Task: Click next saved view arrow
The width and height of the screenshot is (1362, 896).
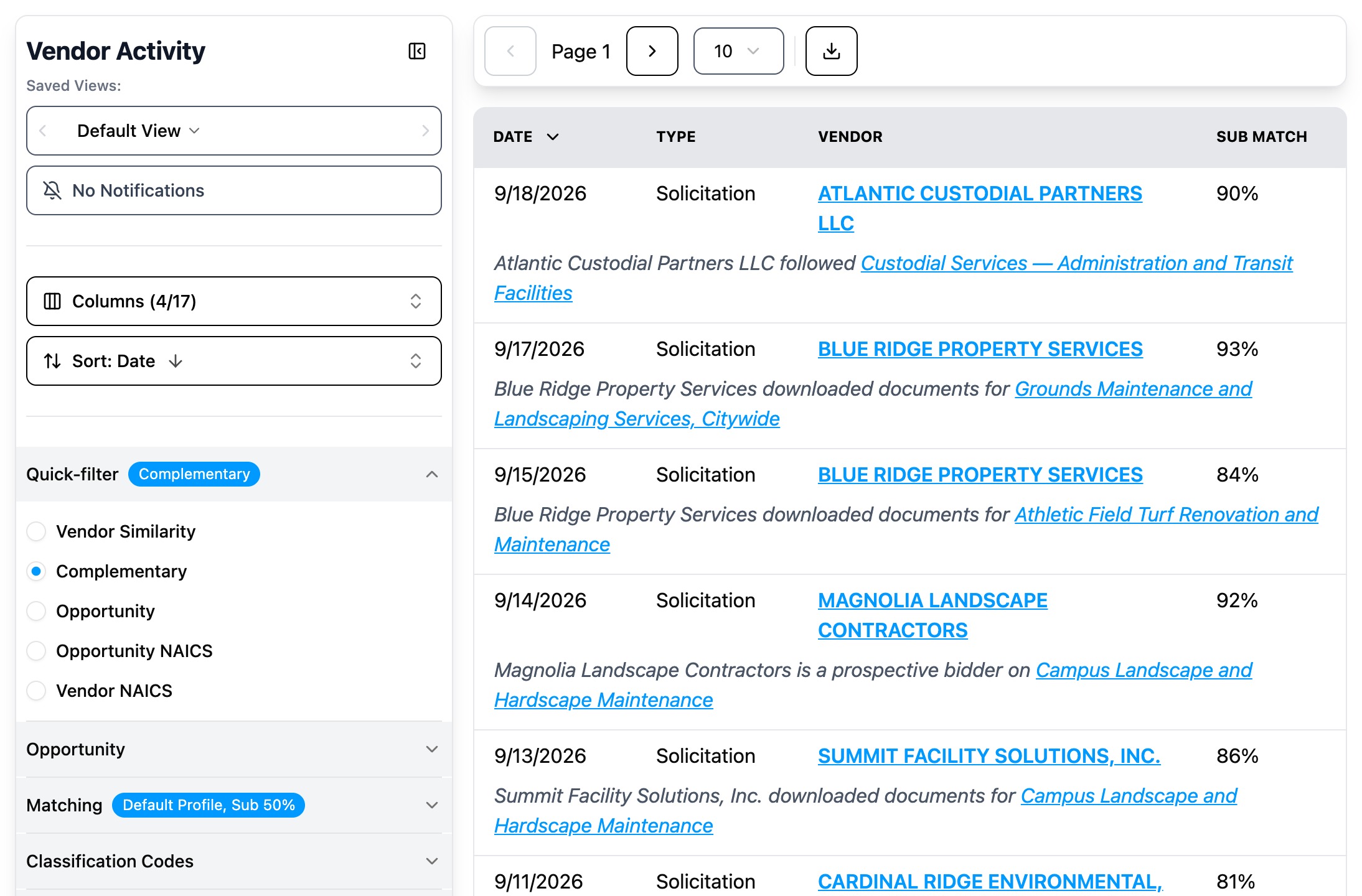Action: [425, 131]
